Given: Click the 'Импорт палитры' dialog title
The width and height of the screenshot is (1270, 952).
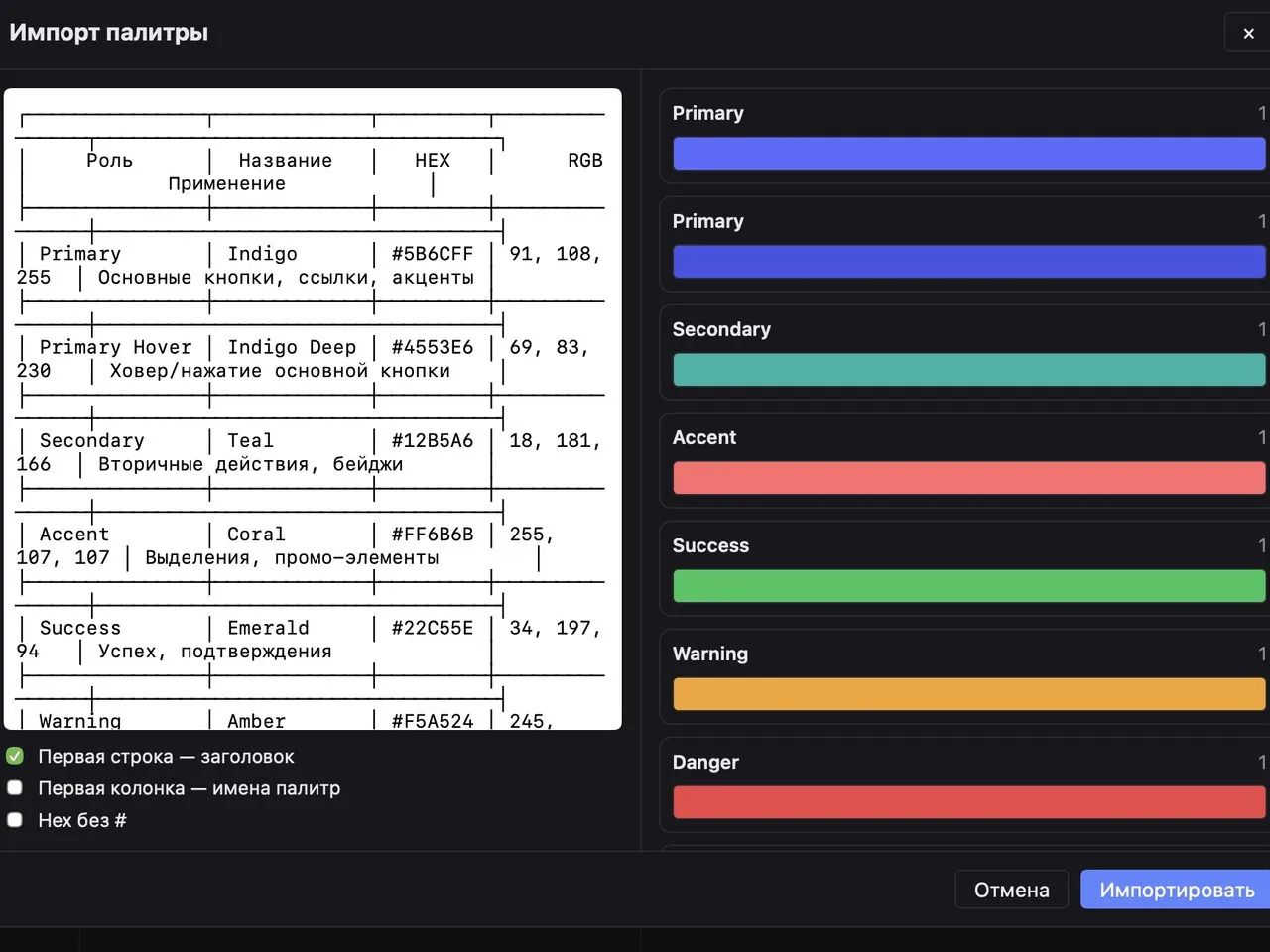Looking at the screenshot, I should [x=109, y=32].
